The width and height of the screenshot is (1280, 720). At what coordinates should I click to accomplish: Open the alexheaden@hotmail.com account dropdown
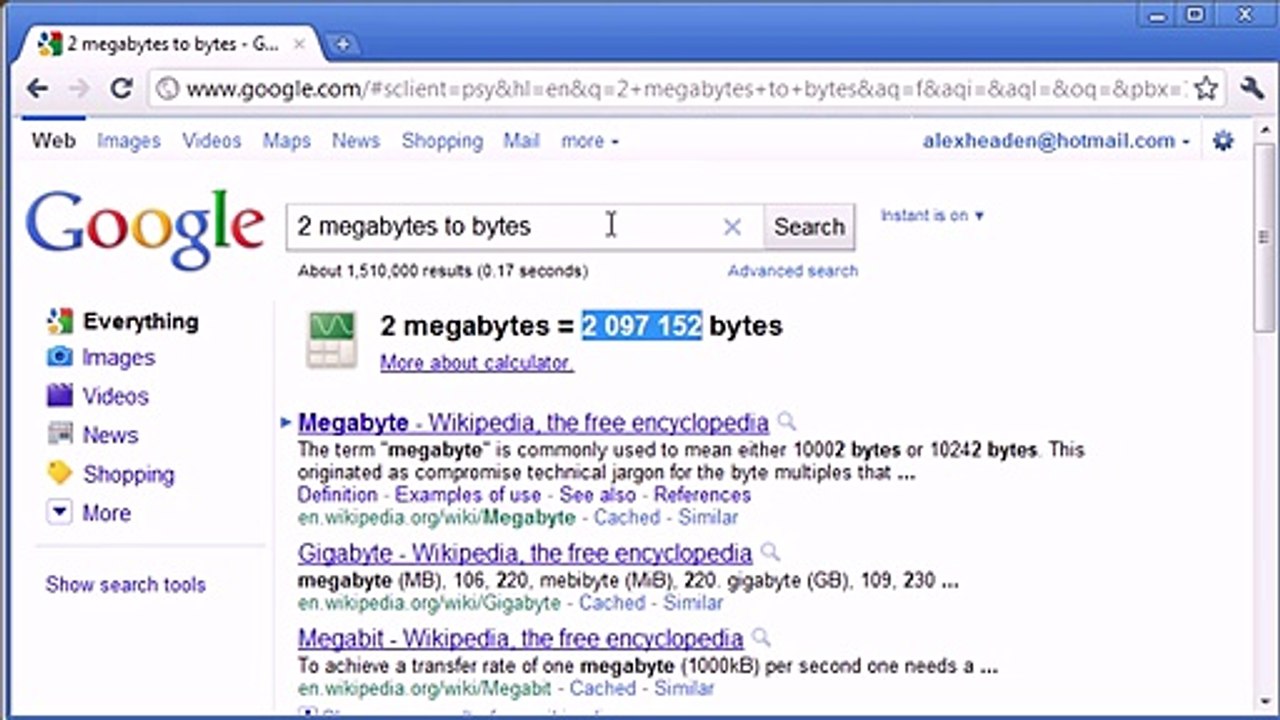pyautogui.click(x=1056, y=141)
